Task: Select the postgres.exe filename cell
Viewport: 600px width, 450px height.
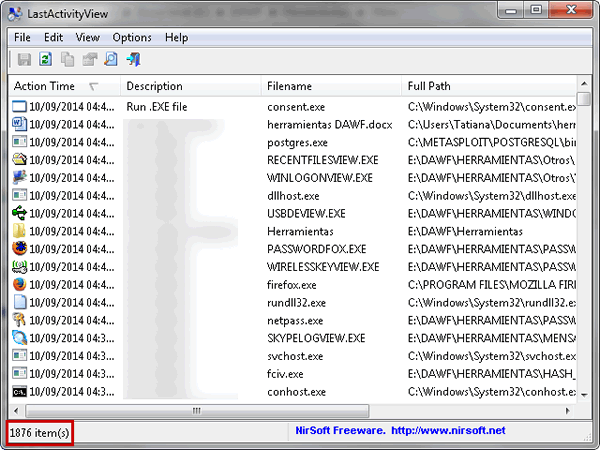Action: pyautogui.click(x=297, y=142)
